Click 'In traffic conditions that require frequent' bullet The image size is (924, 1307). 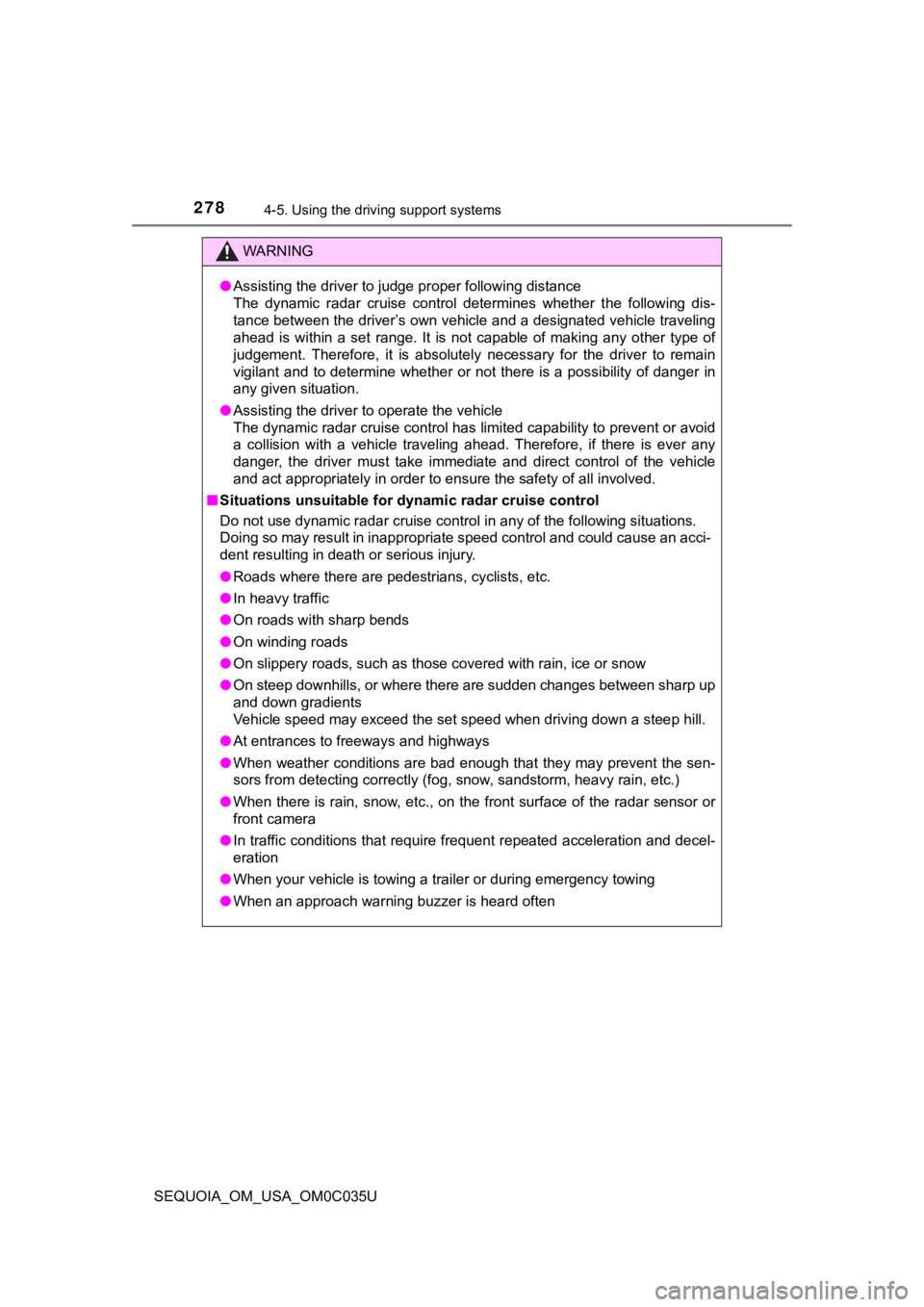(474, 849)
